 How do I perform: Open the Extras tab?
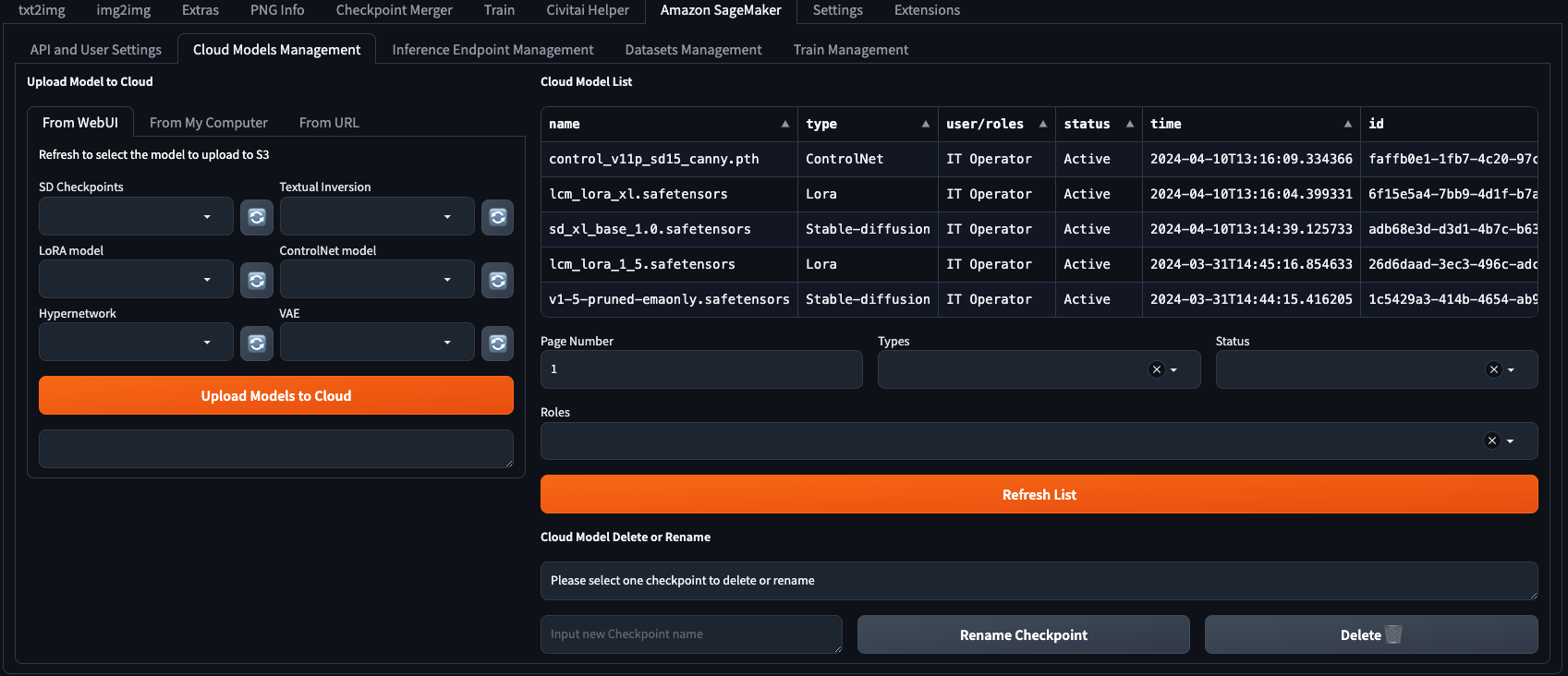(201, 10)
